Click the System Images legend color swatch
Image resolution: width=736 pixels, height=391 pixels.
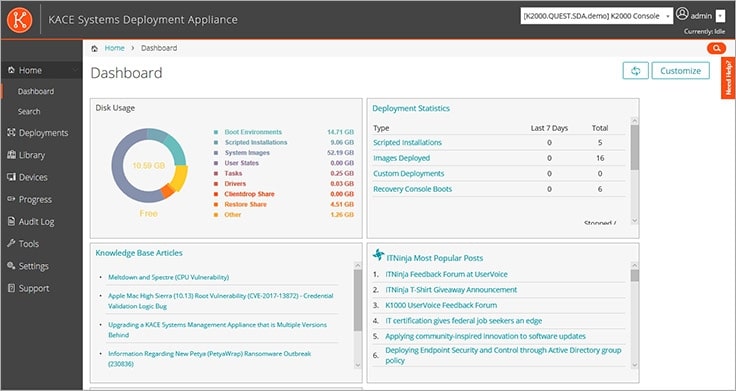[216, 153]
